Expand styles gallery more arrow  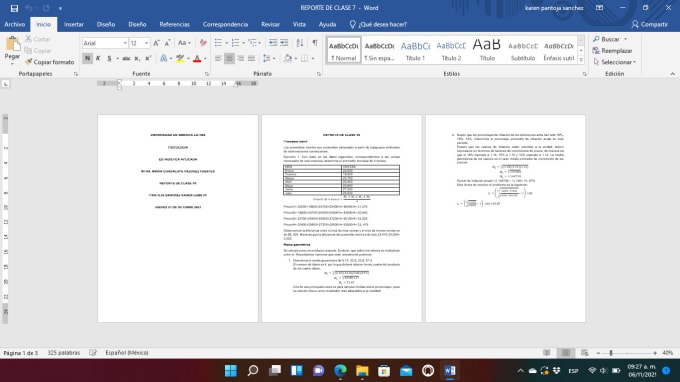coord(581,60)
